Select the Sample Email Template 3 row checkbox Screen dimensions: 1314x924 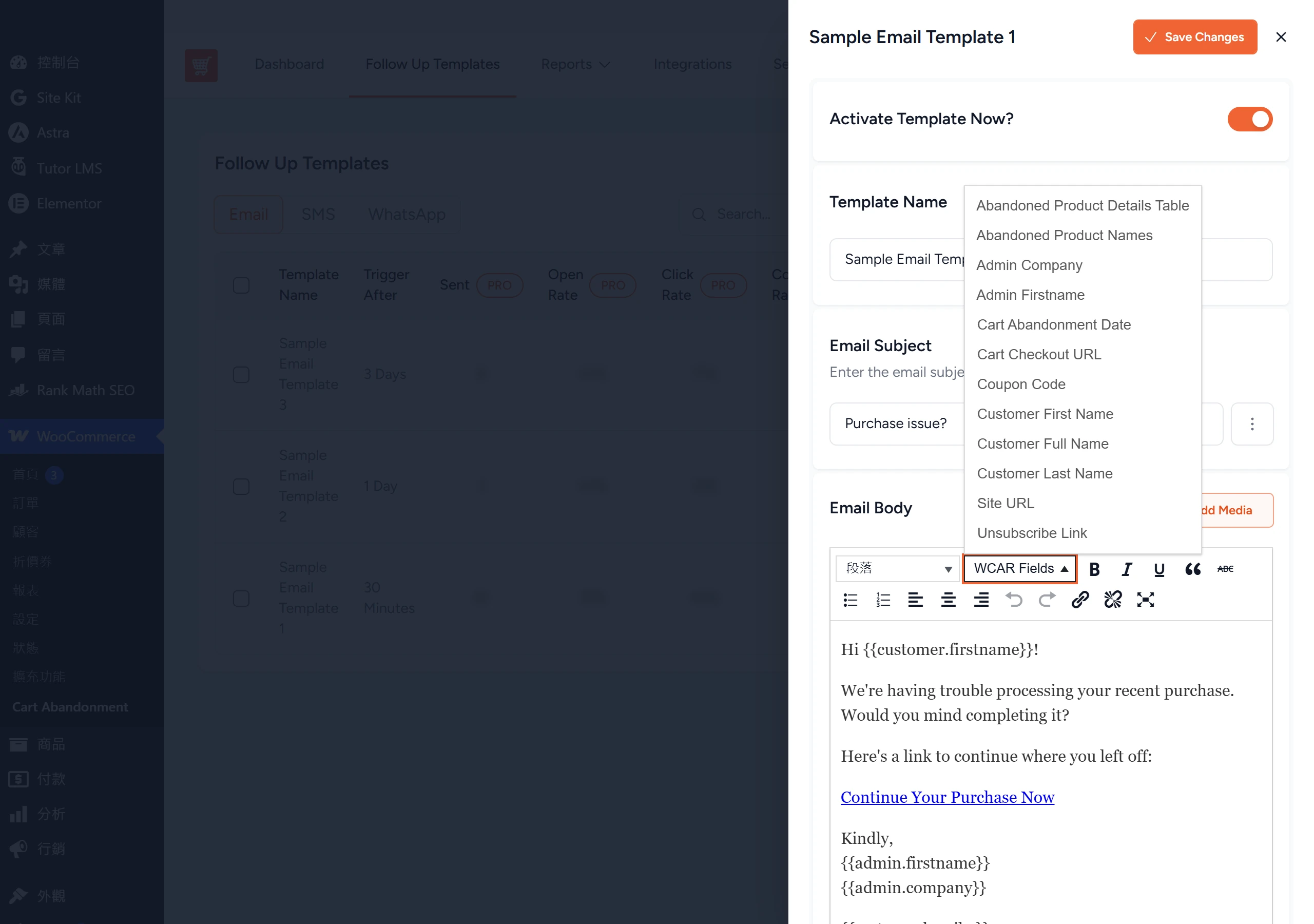pyautogui.click(x=242, y=374)
